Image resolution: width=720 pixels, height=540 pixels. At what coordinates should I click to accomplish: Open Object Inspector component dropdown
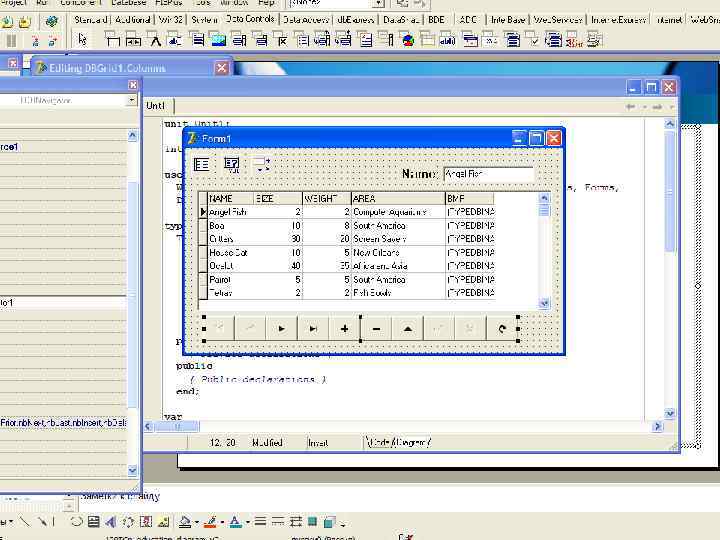131,100
